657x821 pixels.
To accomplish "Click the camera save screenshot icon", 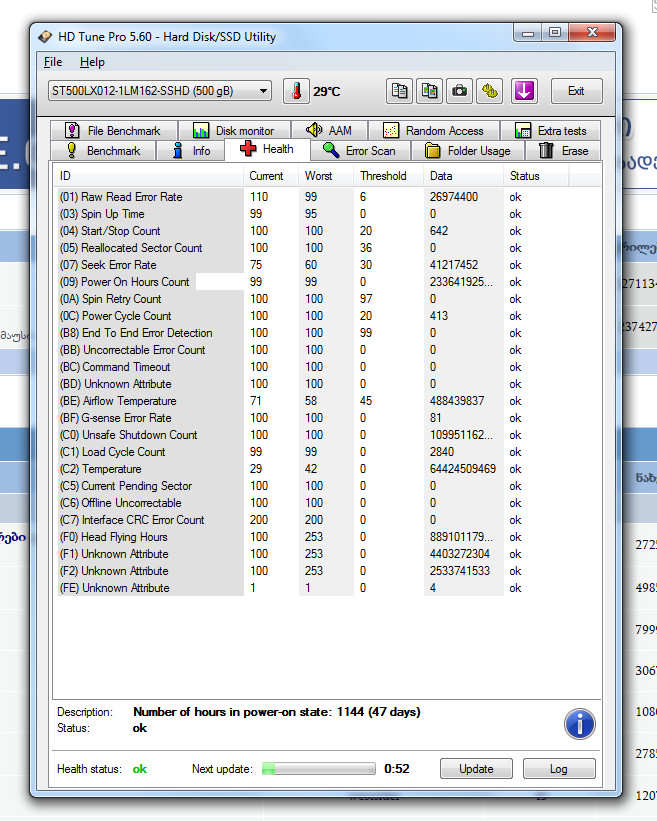I will 460,91.
